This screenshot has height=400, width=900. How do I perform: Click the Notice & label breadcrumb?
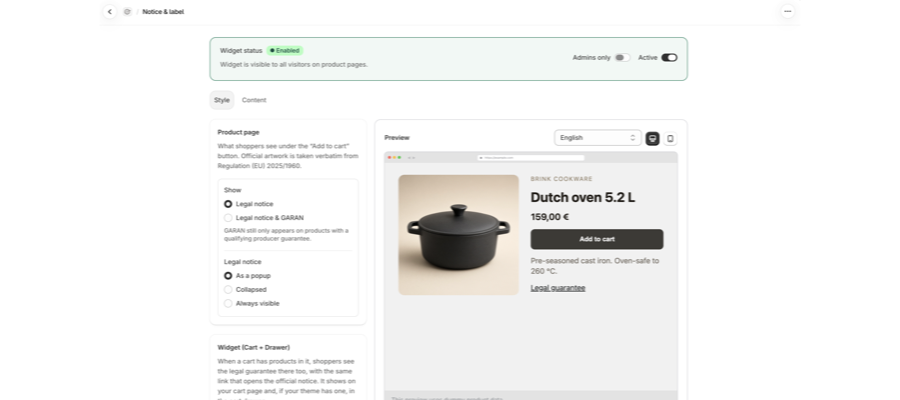[x=163, y=11]
